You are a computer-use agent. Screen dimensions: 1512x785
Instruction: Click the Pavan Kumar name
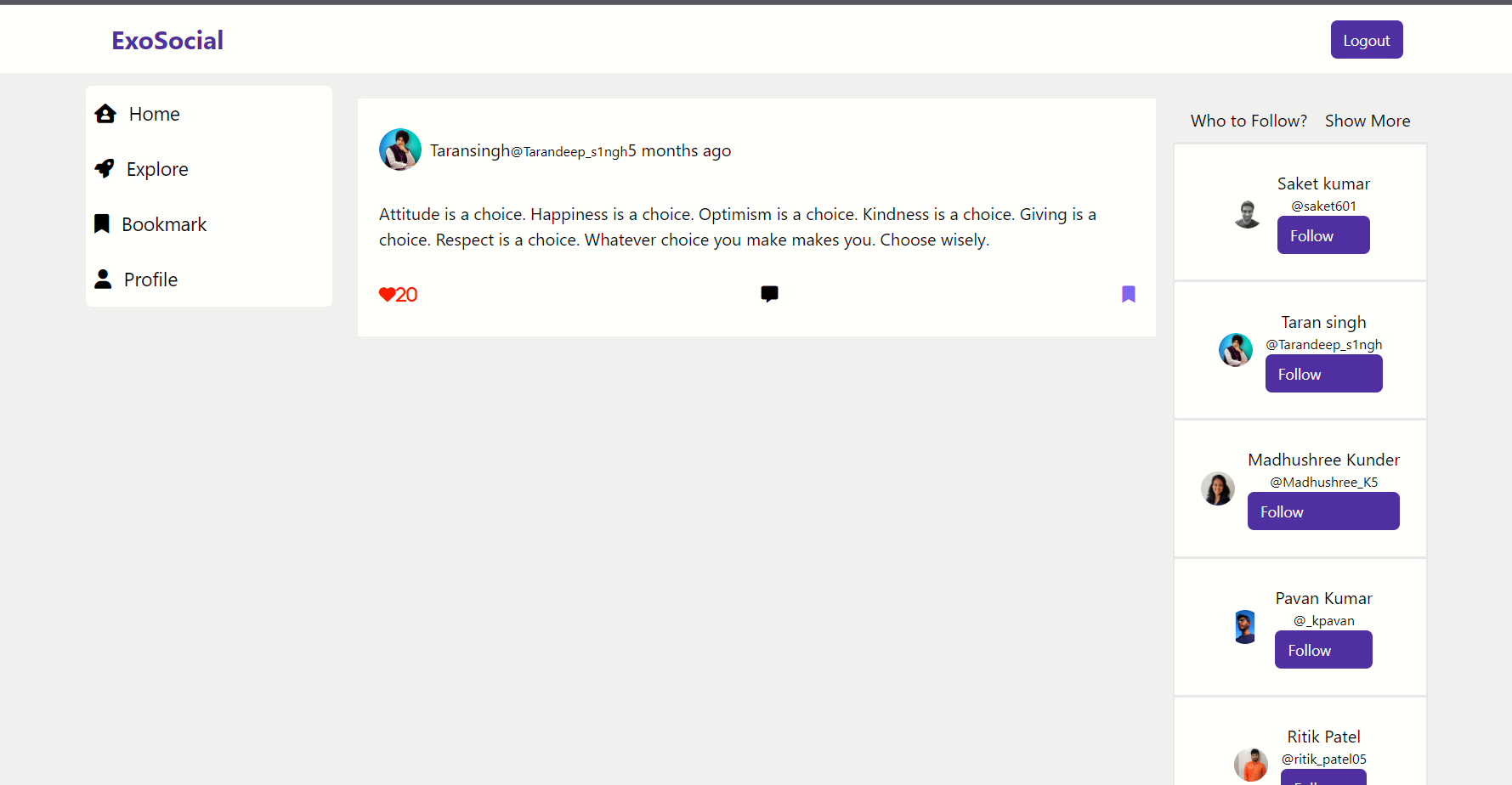click(x=1323, y=598)
